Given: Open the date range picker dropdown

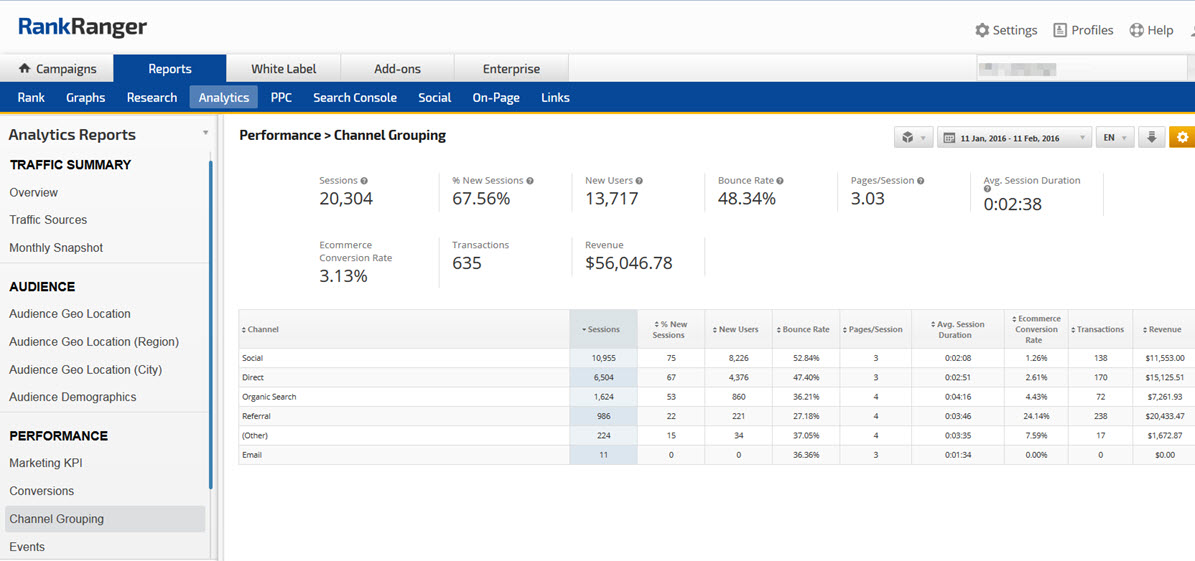Looking at the screenshot, I should [1014, 138].
